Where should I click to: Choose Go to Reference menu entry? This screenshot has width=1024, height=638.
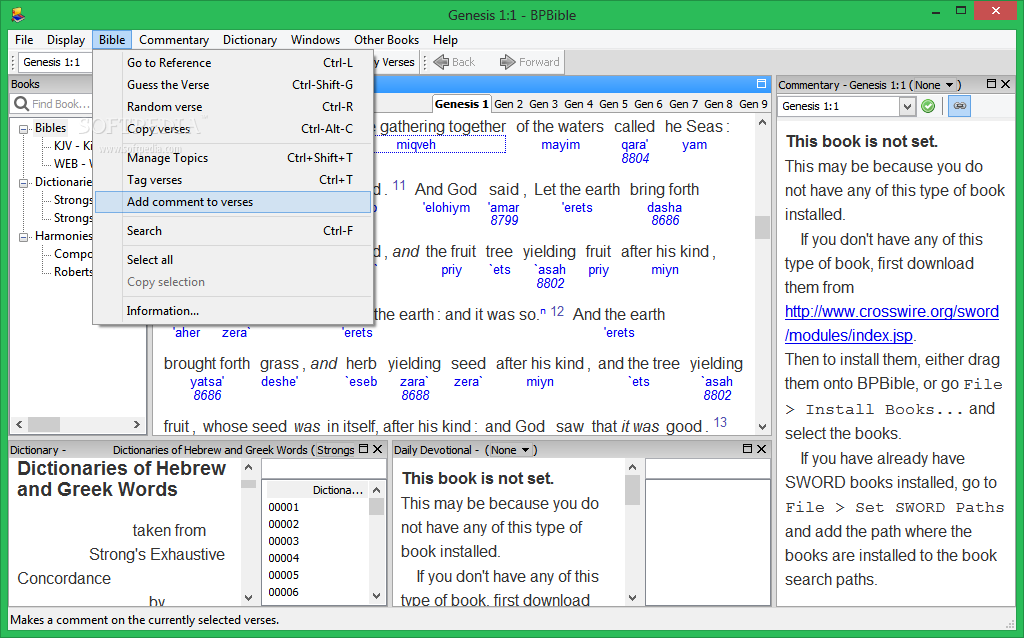pos(233,63)
